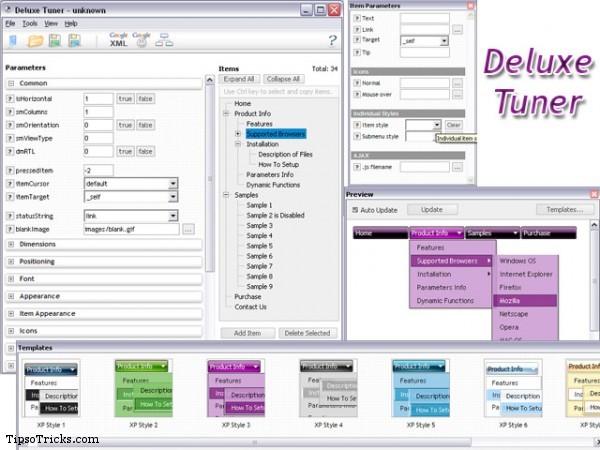The height and width of the screenshot is (450, 600).
Task: Click the Parameters panel scrollbar up arrow
Action: (x=210, y=80)
